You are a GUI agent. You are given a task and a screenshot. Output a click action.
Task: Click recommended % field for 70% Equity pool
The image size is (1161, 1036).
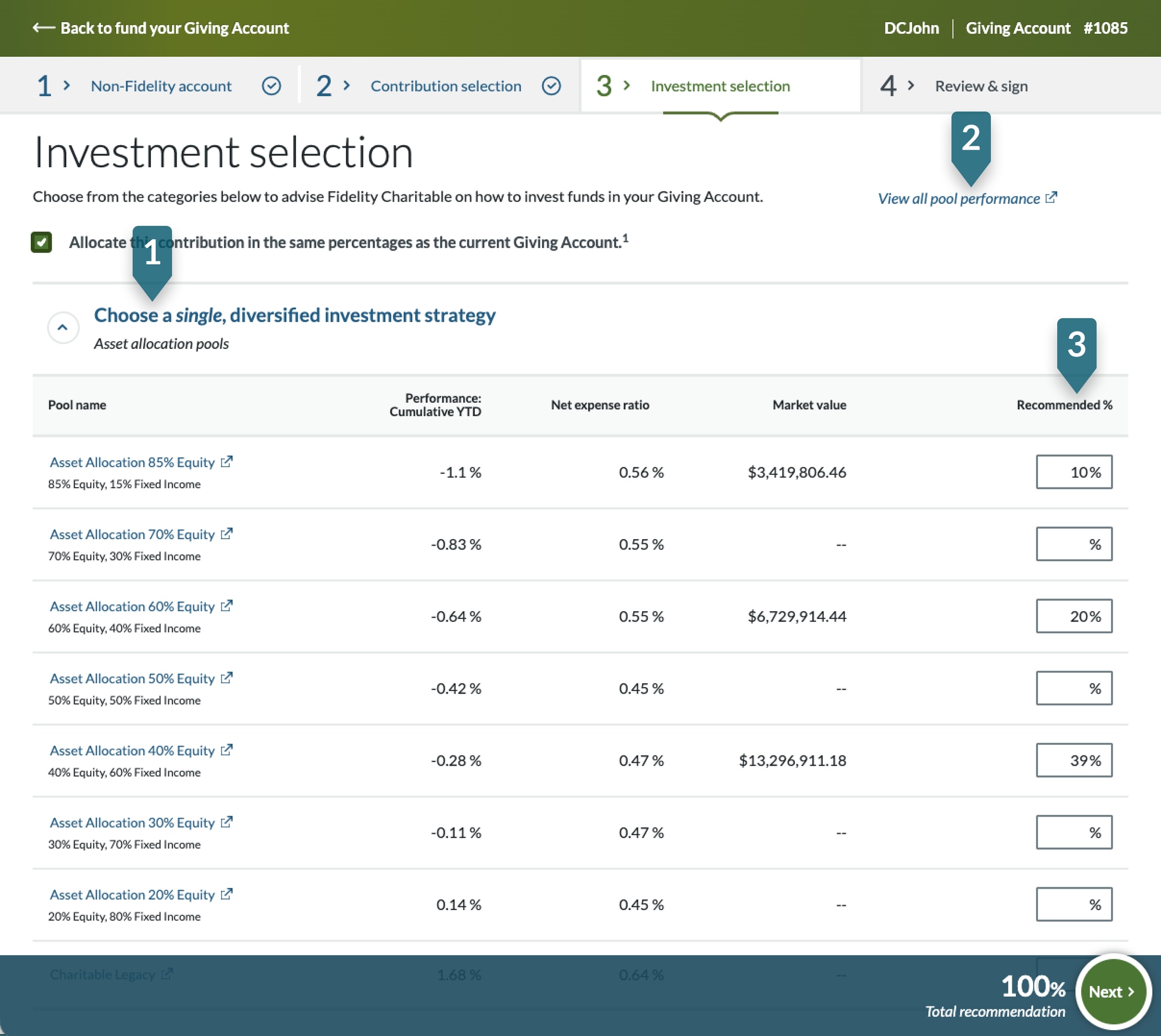1074,544
